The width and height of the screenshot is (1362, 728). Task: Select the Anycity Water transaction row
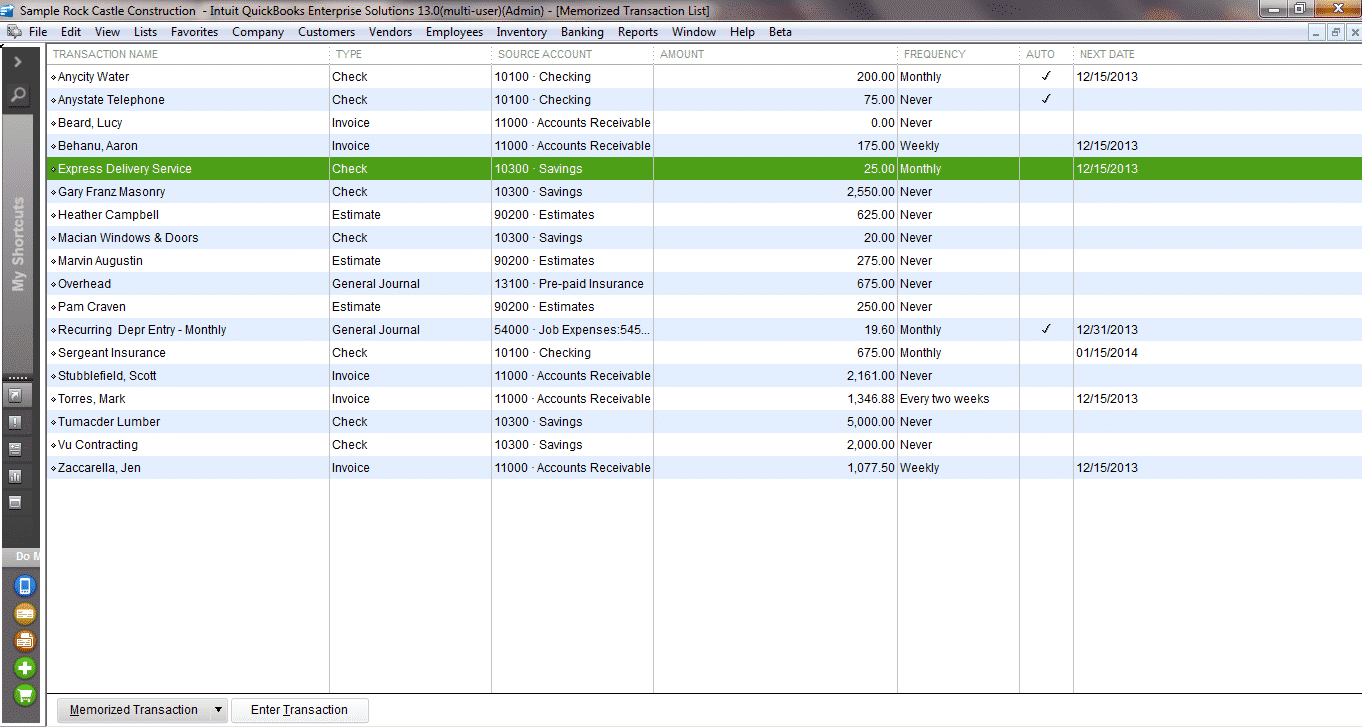click(x=704, y=77)
